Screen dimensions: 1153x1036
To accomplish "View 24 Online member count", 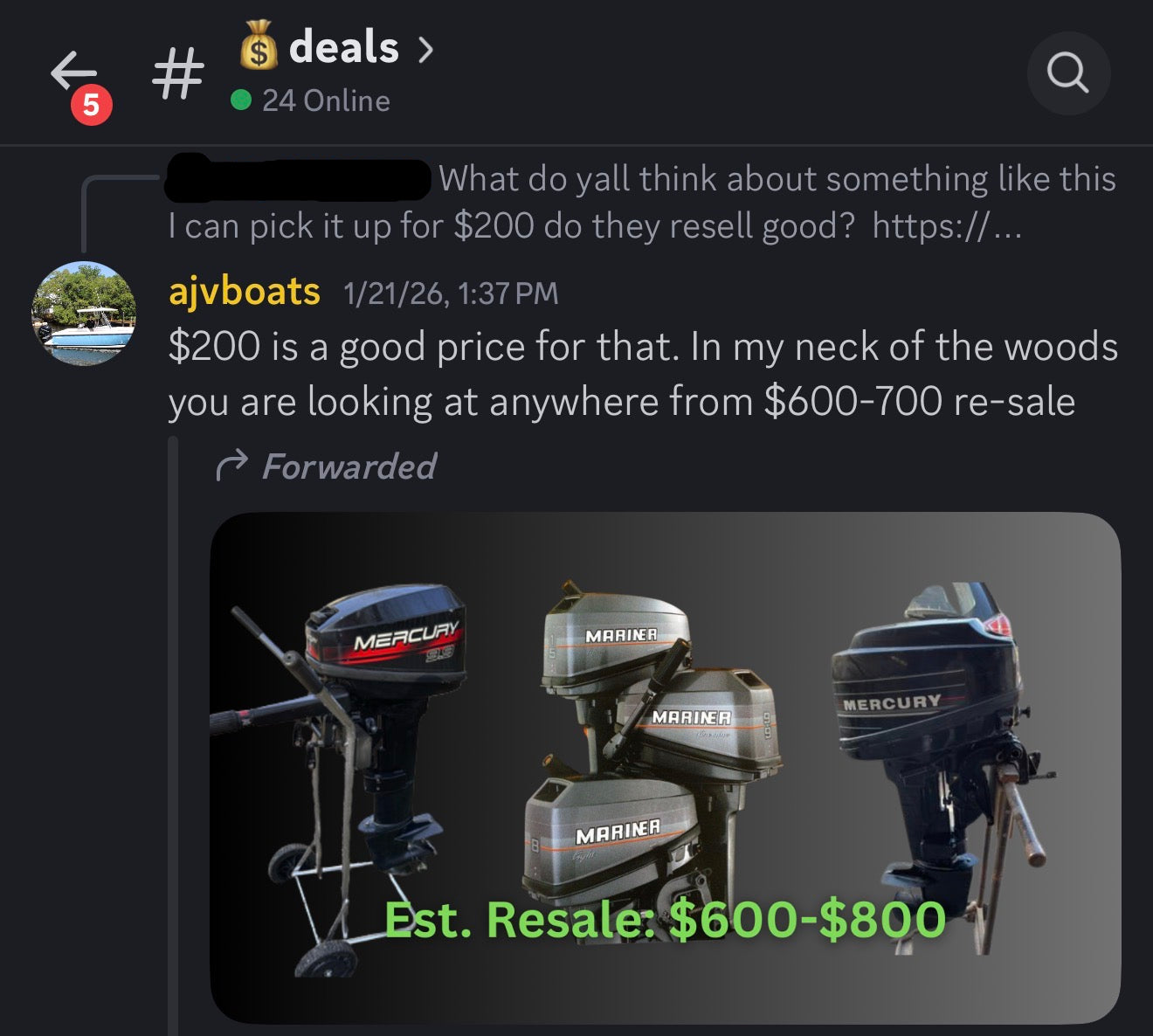I will 326,100.
